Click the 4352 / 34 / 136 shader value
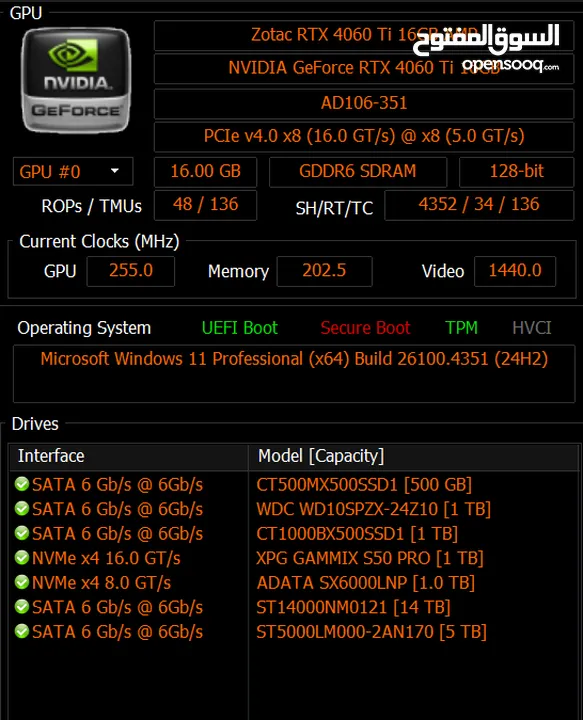 479,205
